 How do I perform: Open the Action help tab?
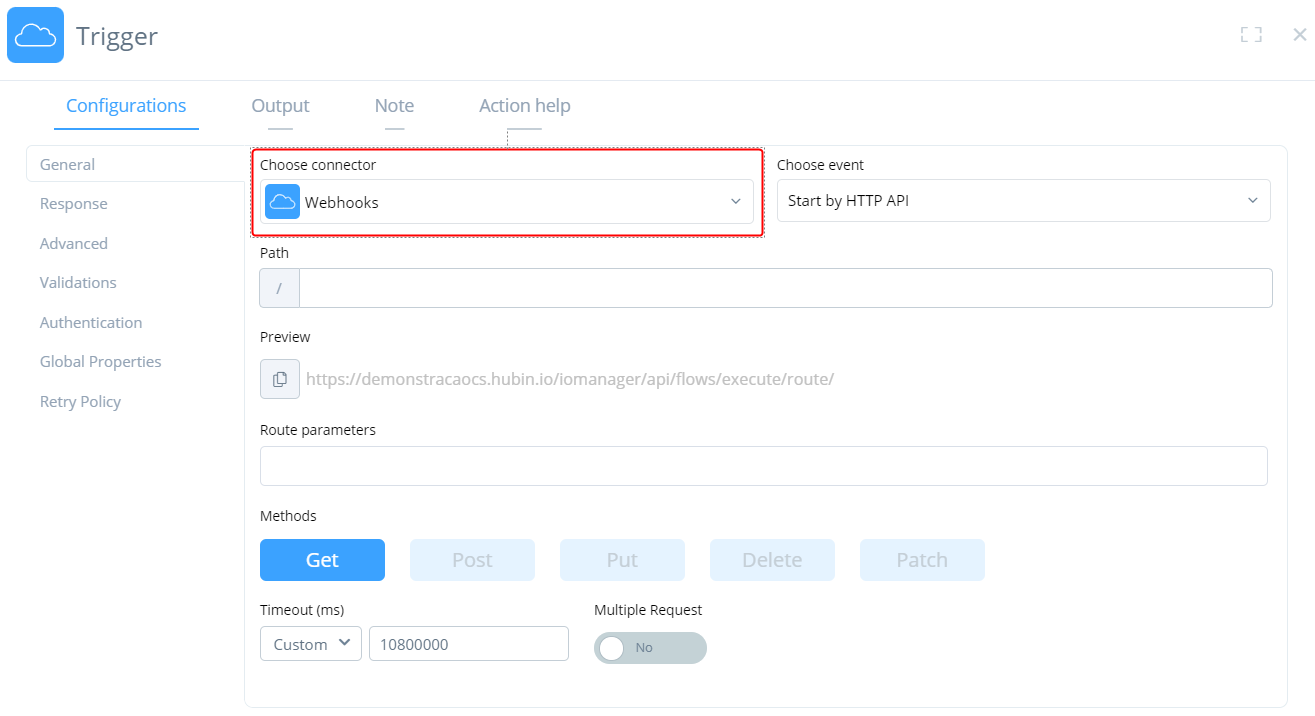tap(524, 105)
